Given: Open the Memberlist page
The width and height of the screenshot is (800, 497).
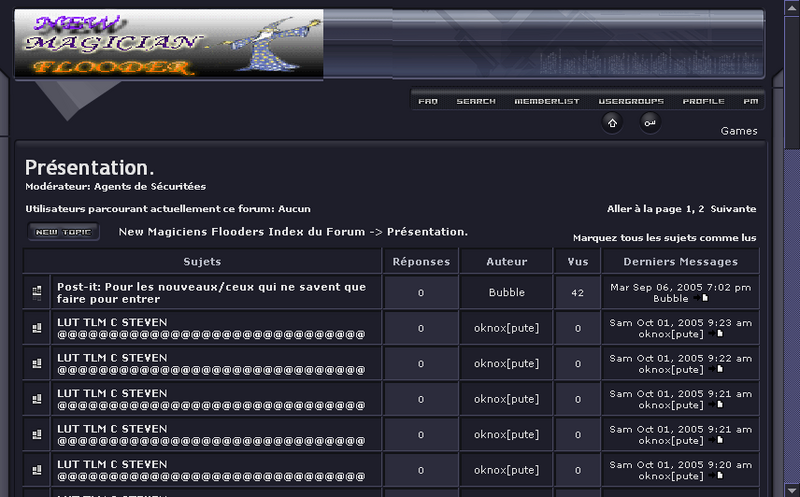Looking at the screenshot, I should 547,101.
